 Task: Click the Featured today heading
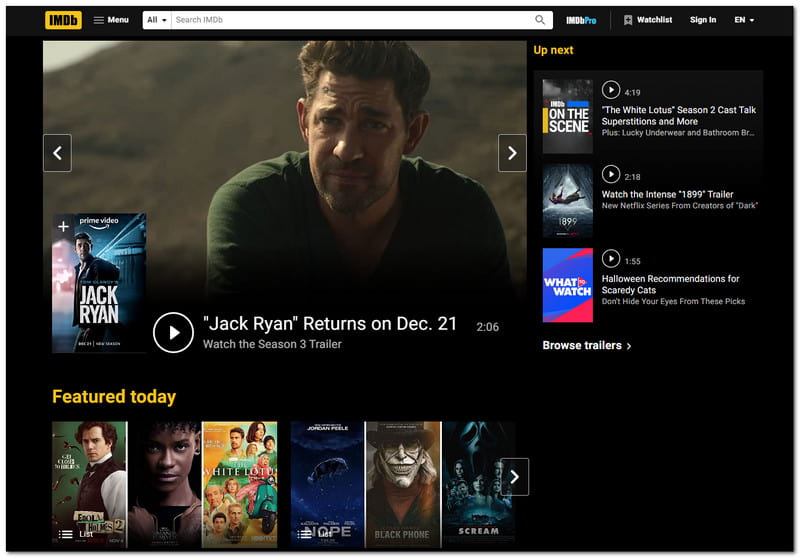point(114,396)
